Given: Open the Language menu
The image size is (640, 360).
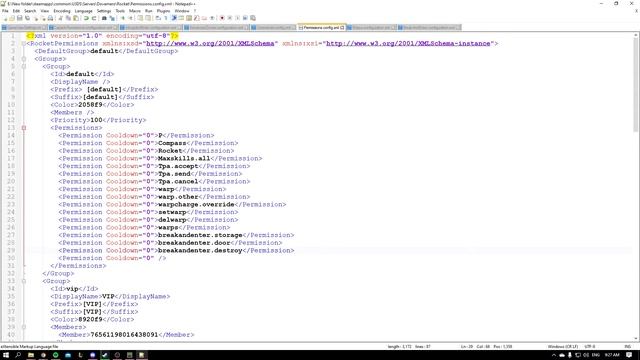Looking at the screenshot, I should 84,11.
